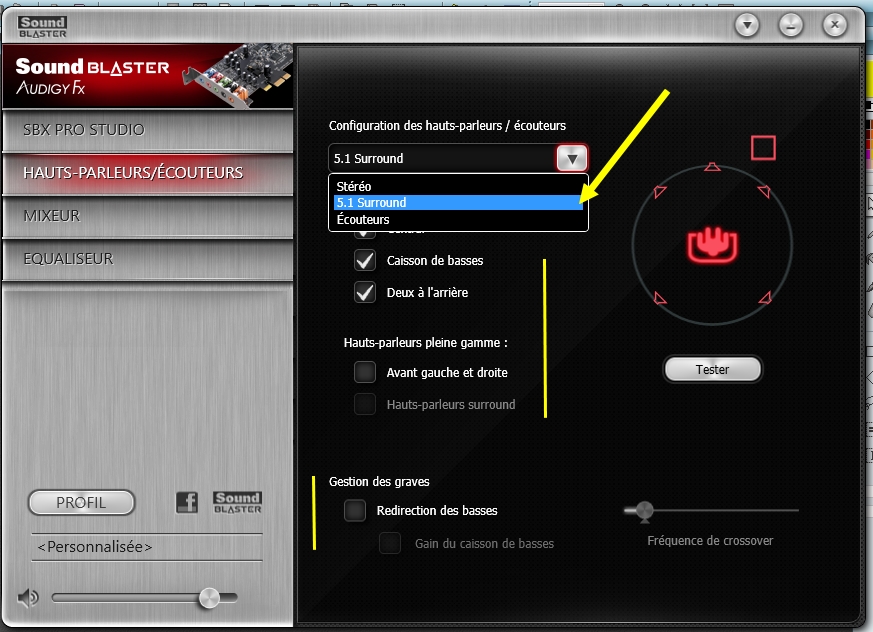Image resolution: width=873 pixels, height=632 pixels.
Task: Enable Avant gauche et droite full range
Action: click(365, 372)
